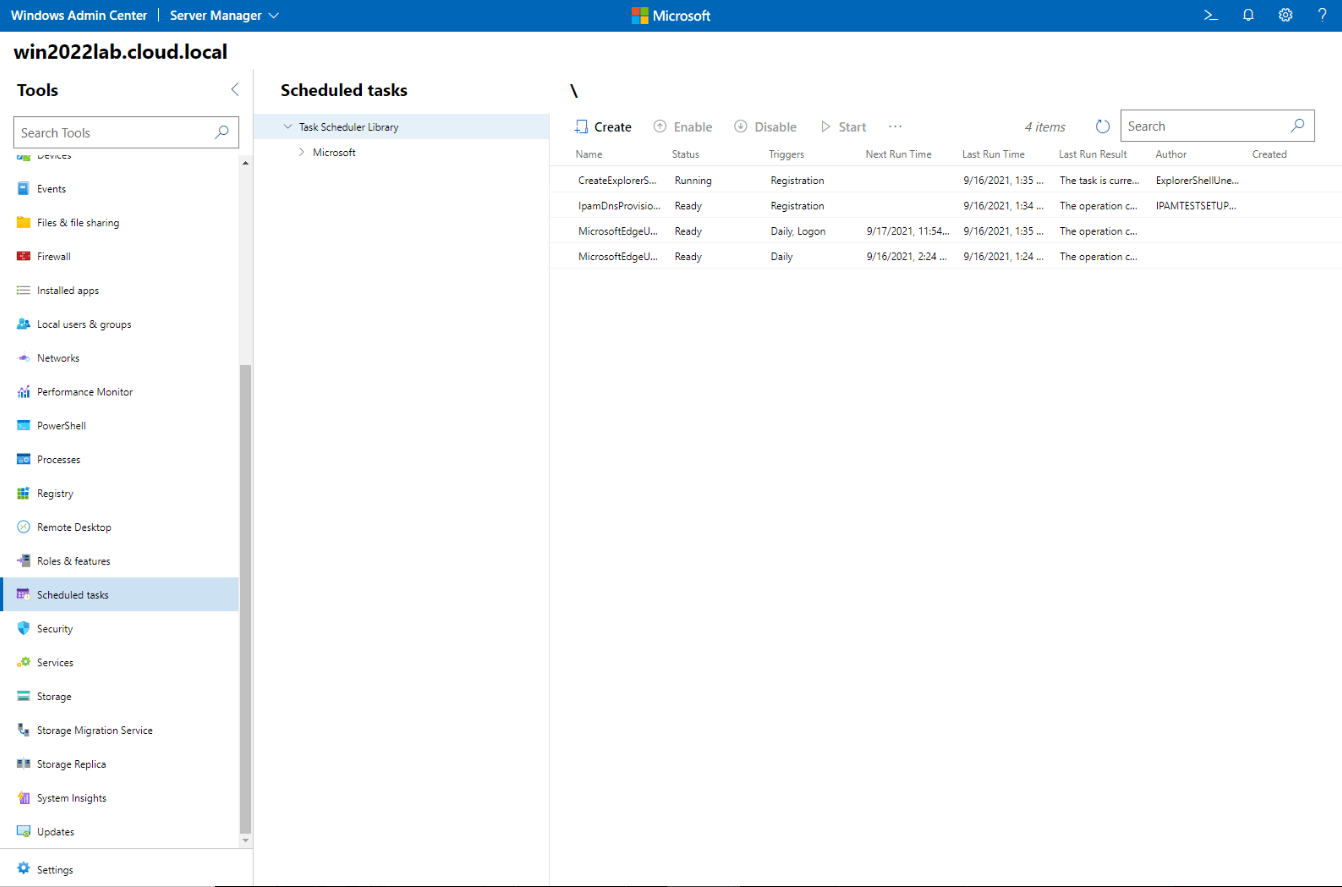Click the Scheduled tasks calendar icon
1342x887 pixels.
point(24,595)
